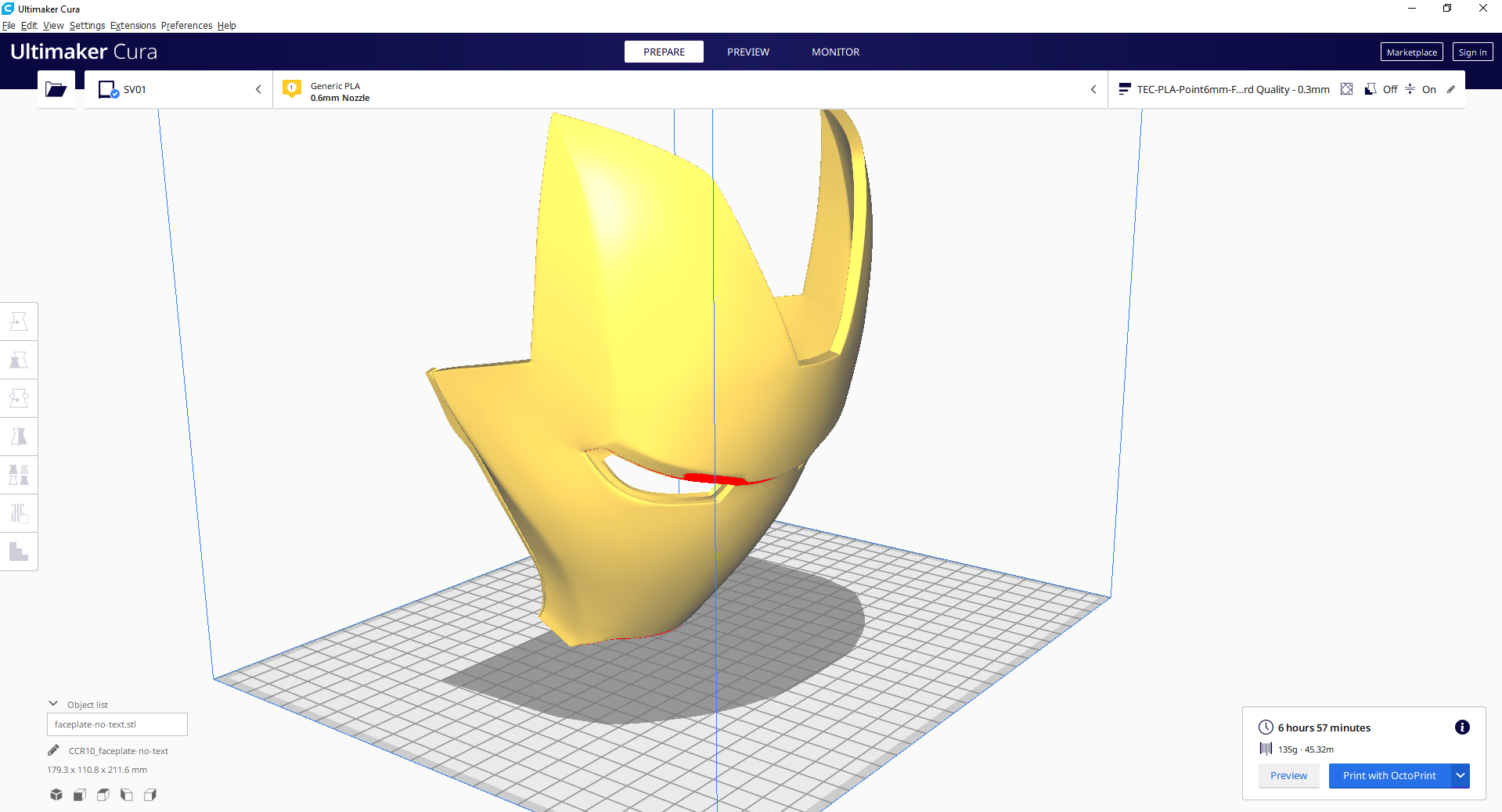Open Per Model Settings tool
Viewport: 1502px width, 812px height.
click(x=19, y=475)
